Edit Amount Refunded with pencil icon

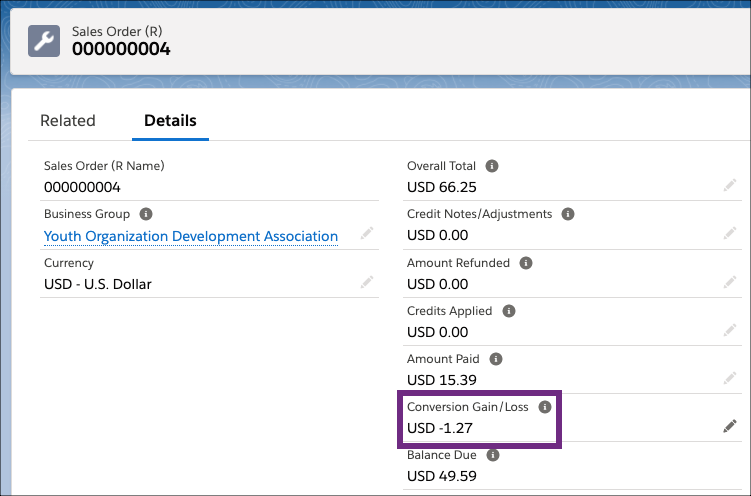click(x=730, y=282)
